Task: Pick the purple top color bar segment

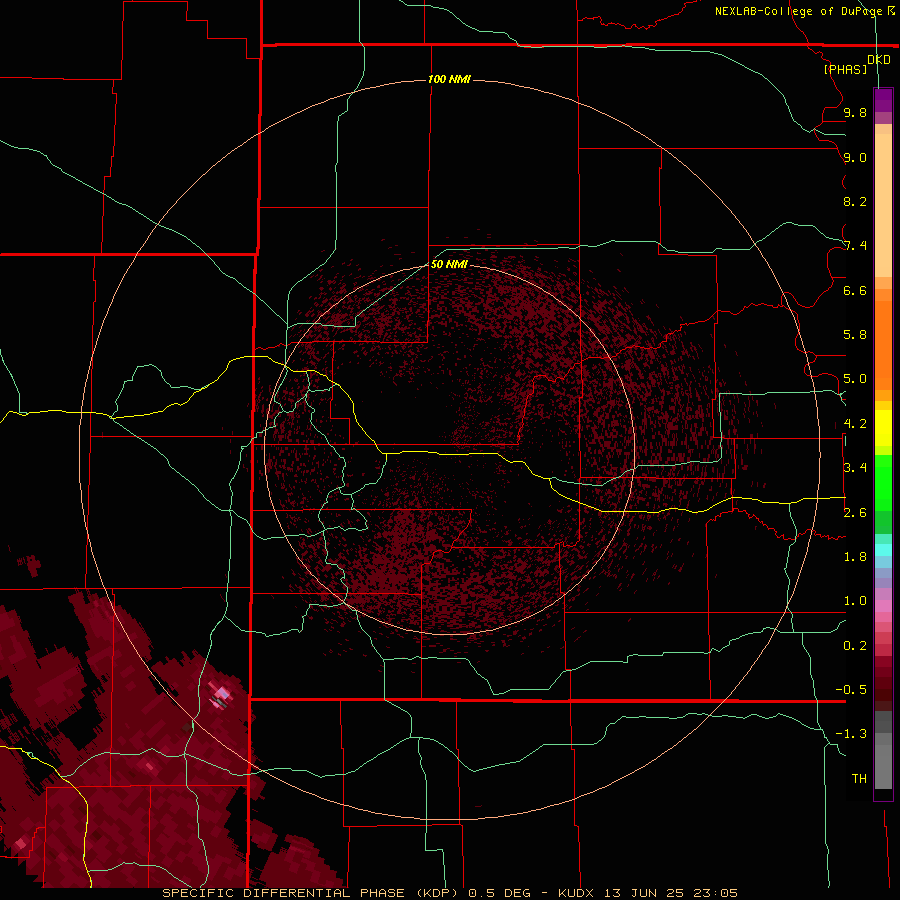Action: coord(883,100)
